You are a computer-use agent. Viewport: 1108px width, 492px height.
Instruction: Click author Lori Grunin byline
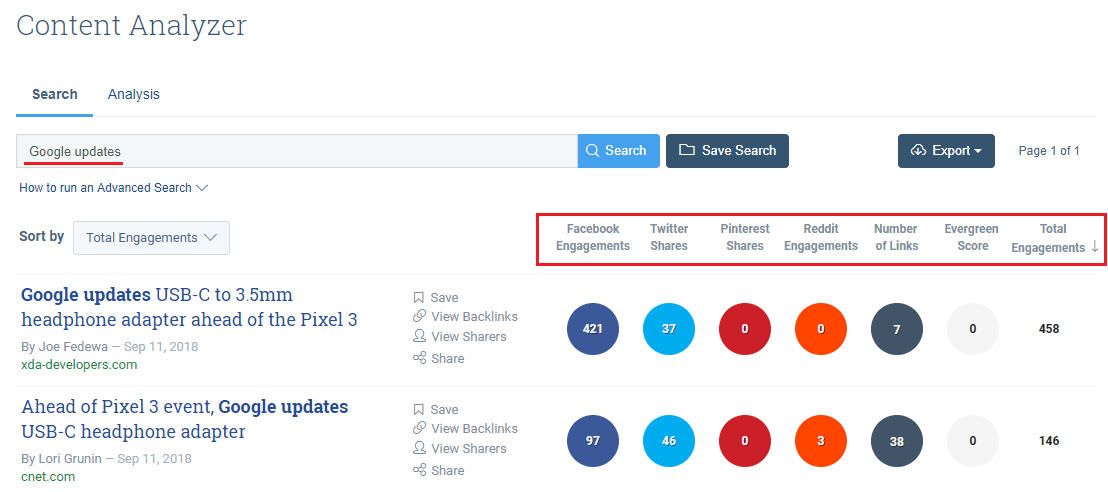pyautogui.click(x=62, y=458)
